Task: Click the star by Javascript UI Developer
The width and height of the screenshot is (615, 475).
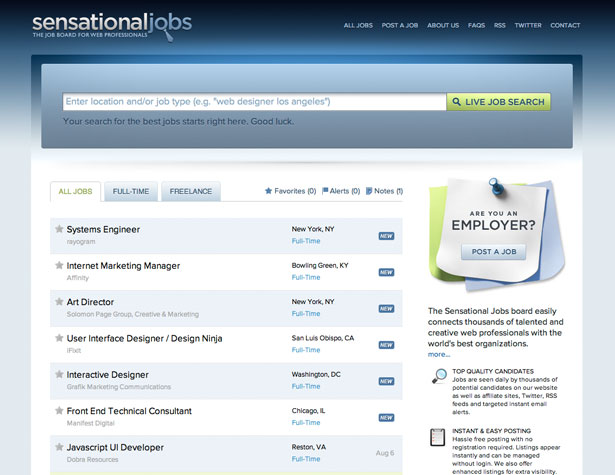Action: coord(59,447)
